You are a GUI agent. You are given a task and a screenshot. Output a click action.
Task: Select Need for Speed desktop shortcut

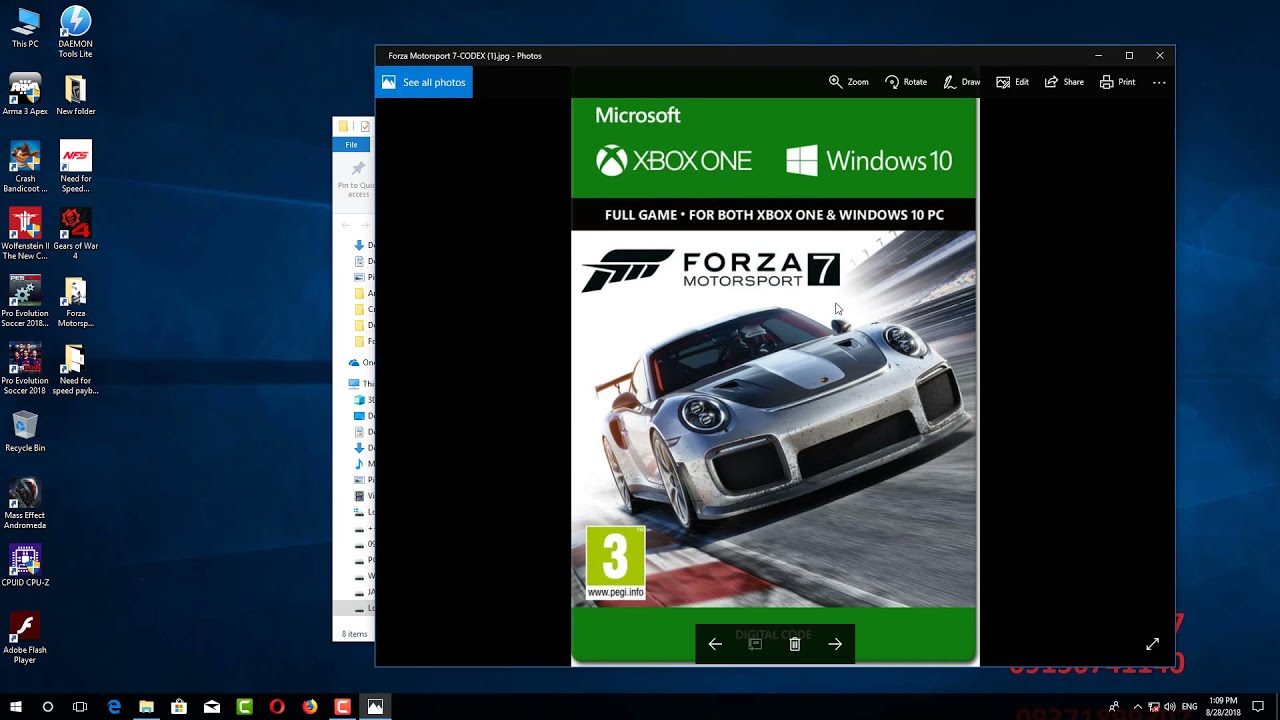[x=75, y=167]
